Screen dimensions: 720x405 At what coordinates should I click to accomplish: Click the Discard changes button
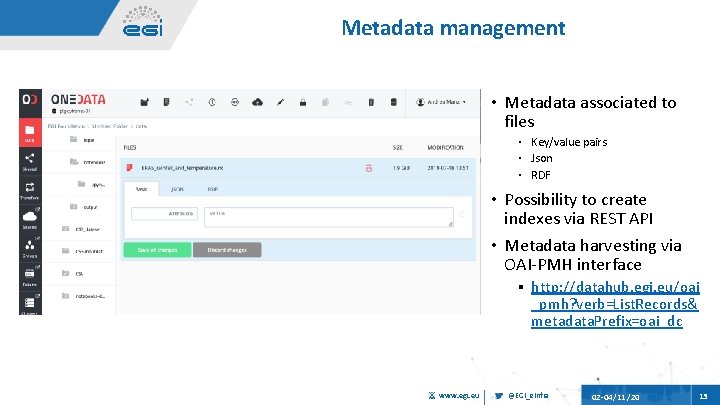227,250
